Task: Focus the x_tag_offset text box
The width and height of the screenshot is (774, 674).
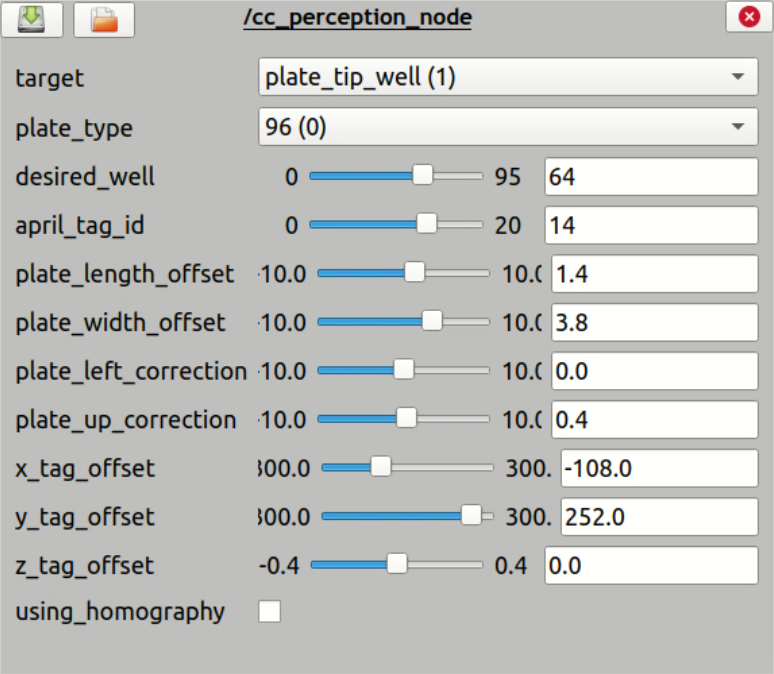Action: tap(659, 468)
